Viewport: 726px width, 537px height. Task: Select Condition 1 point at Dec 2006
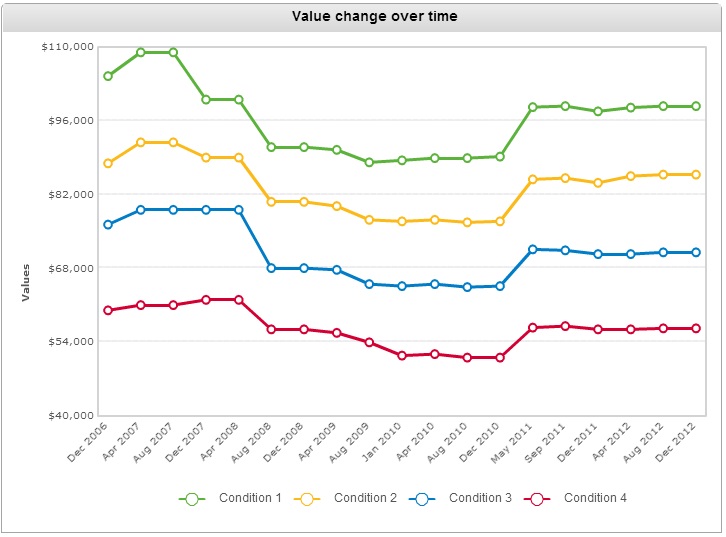point(108,76)
